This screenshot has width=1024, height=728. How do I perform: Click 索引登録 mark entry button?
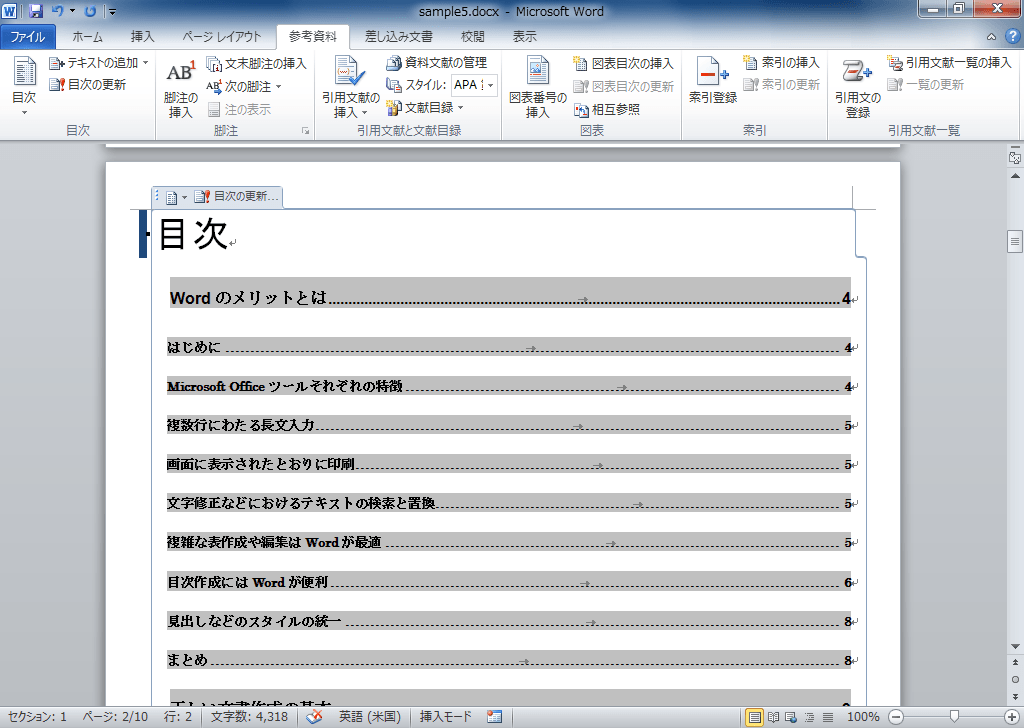point(712,80)
